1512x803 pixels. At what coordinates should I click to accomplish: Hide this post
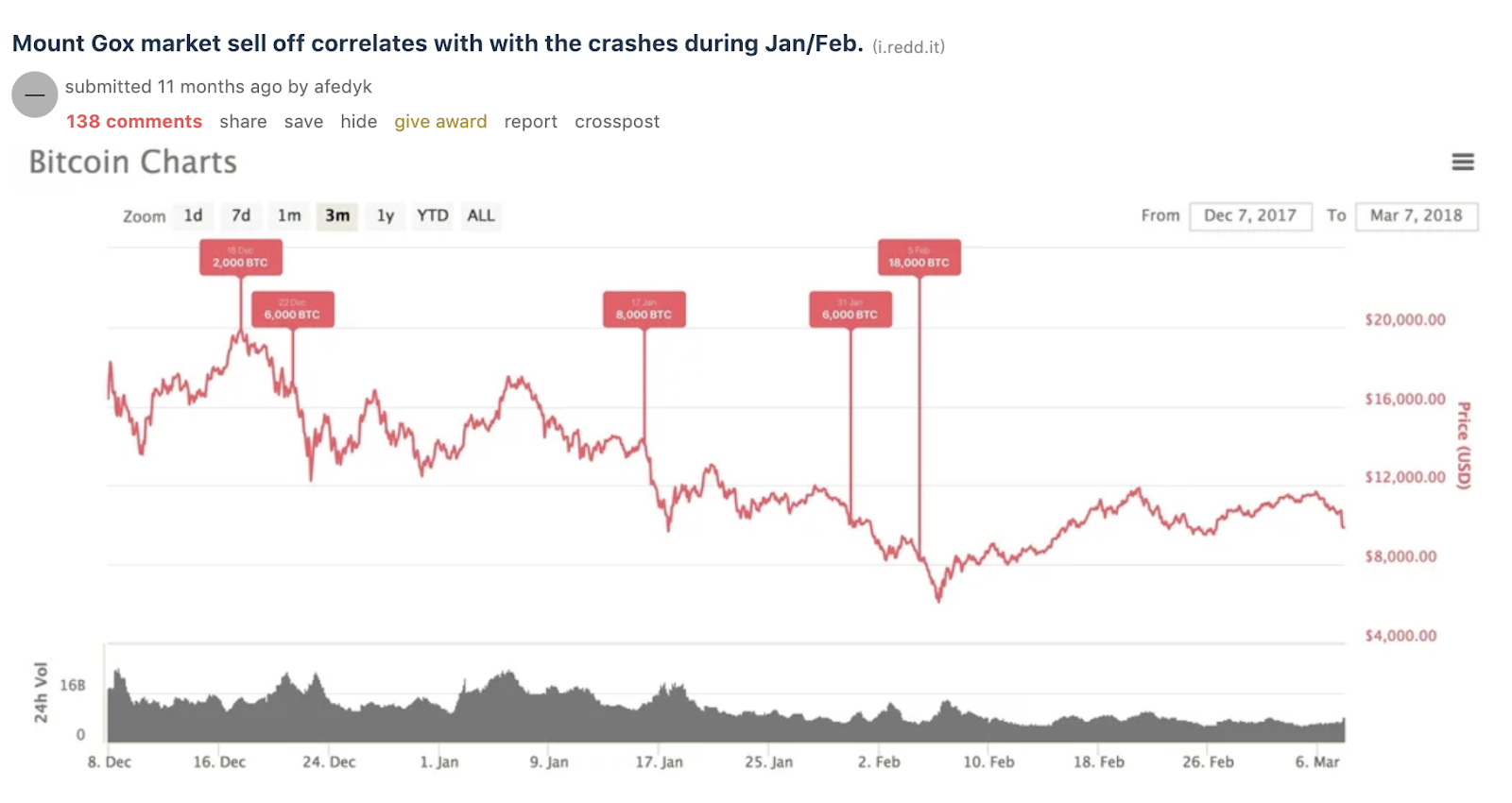pos(359,122)
